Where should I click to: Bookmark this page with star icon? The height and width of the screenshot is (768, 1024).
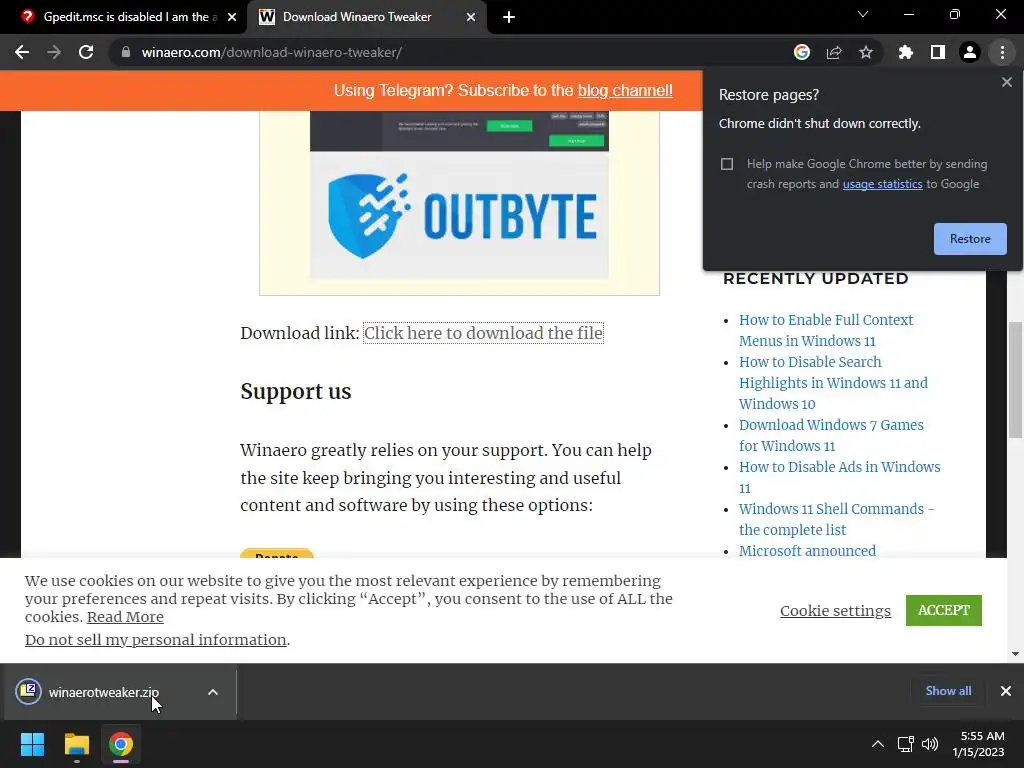pyautogui.click(x=866, y=52)
